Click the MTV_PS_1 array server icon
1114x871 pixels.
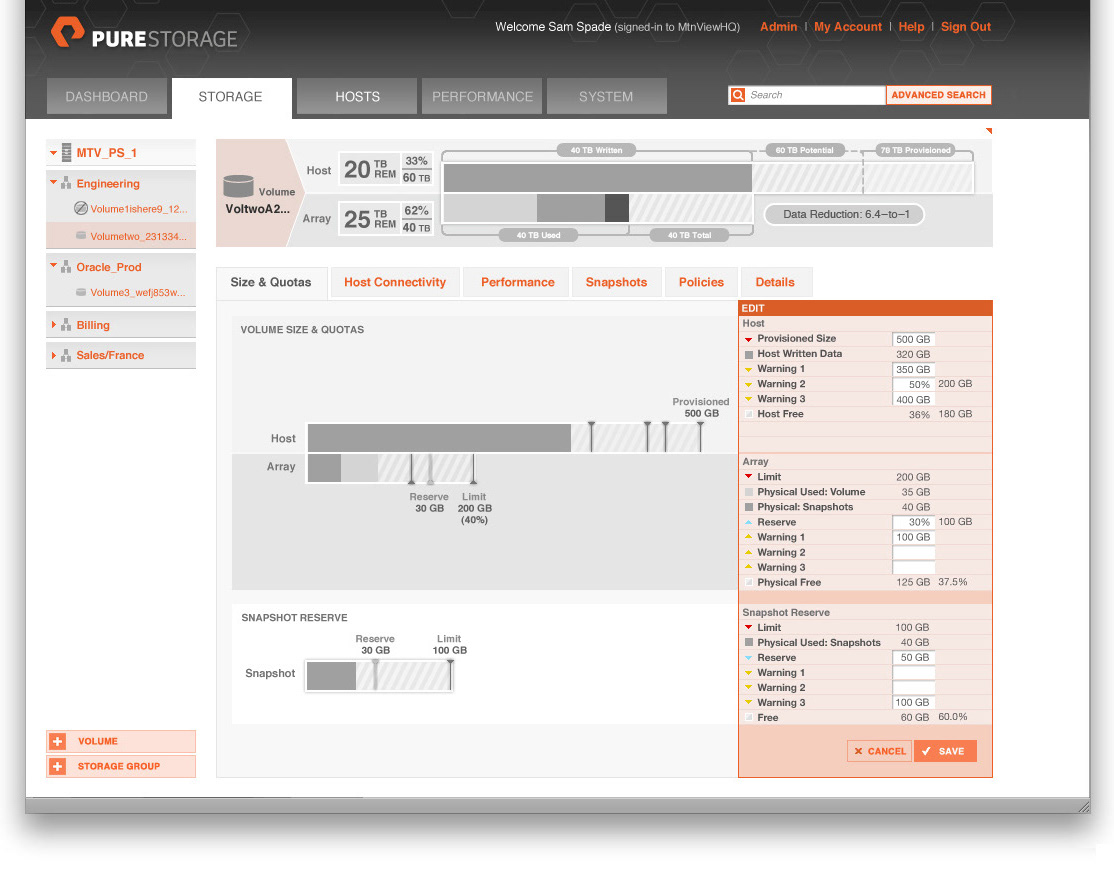[x=67, y=152]
